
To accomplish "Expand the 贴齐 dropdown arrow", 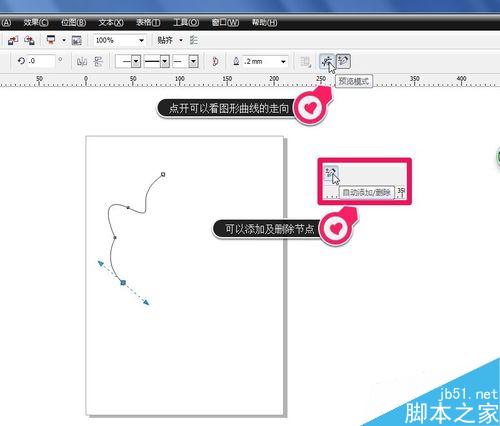I will click(x=181, y=40).
